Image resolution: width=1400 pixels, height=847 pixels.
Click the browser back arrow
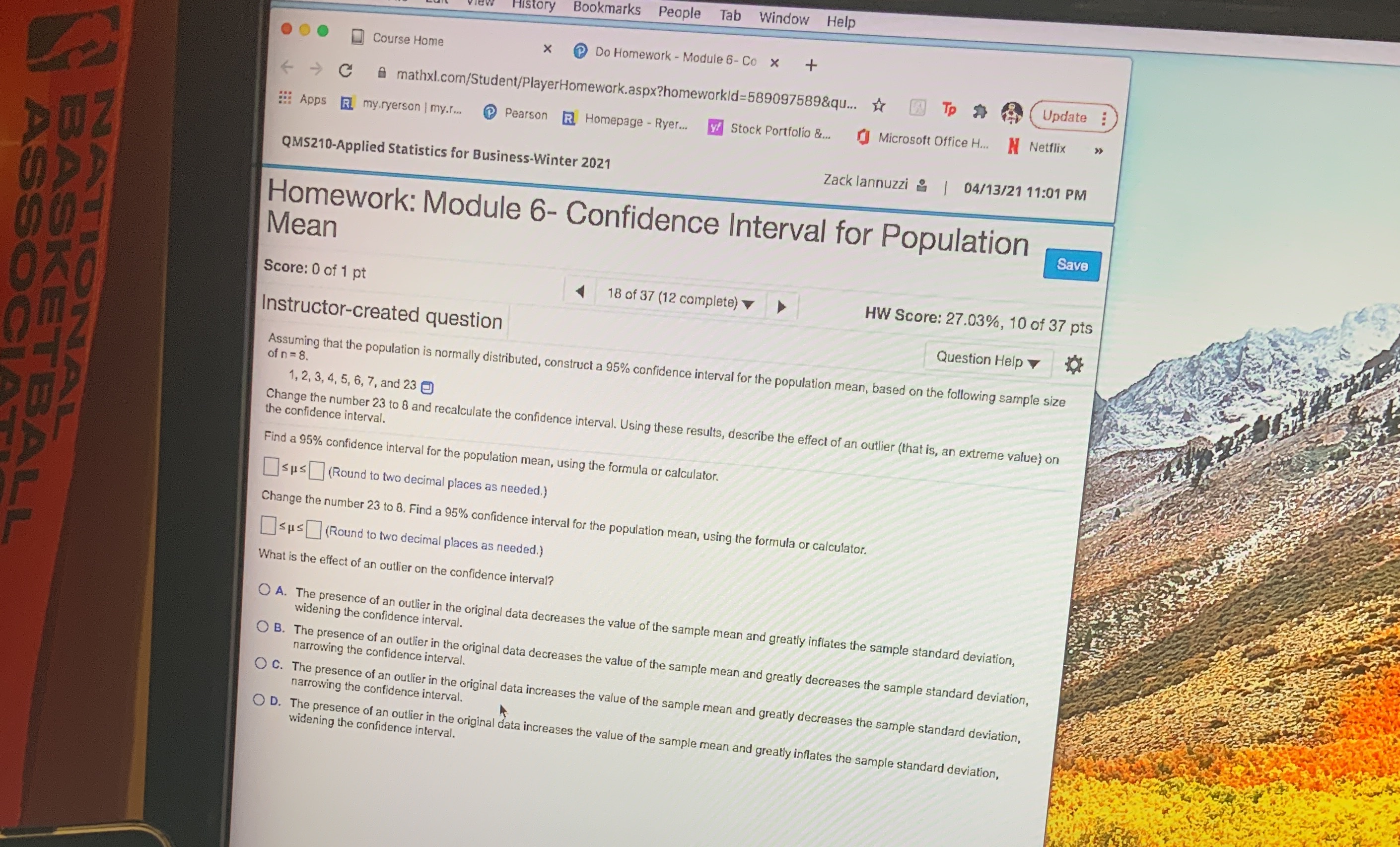[x=287, y=68]
